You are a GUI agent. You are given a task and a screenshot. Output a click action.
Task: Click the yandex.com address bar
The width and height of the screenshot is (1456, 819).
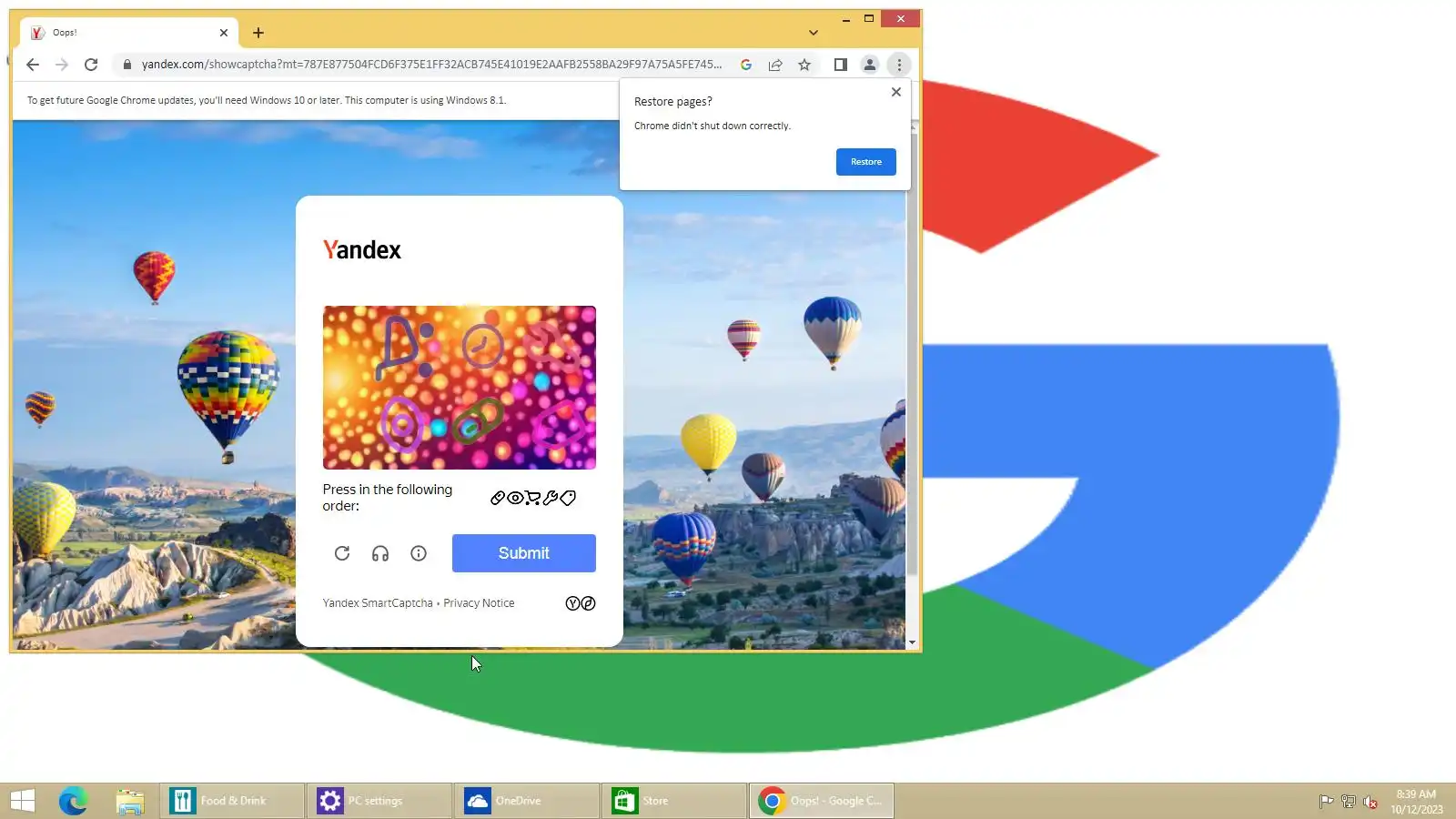pyautogui.click(x=431, y=65)
